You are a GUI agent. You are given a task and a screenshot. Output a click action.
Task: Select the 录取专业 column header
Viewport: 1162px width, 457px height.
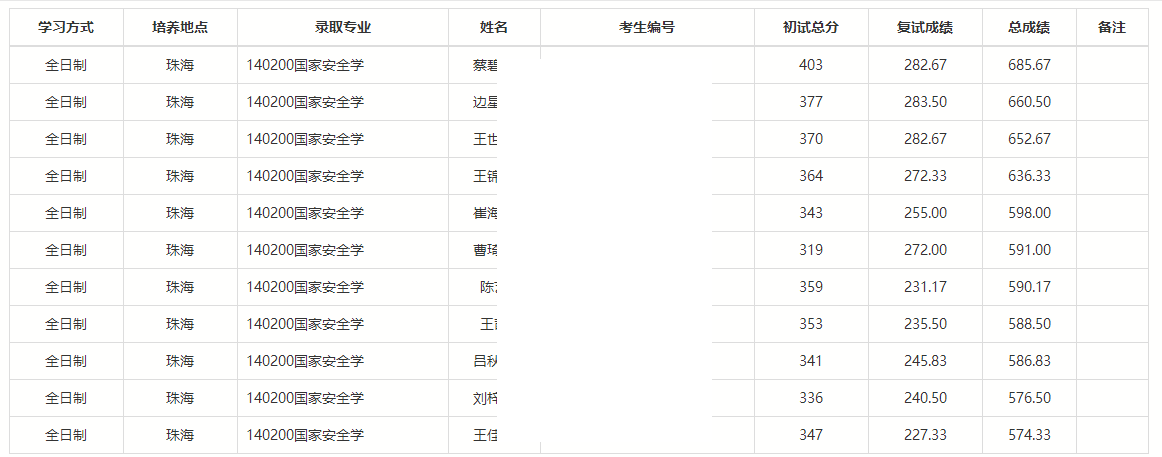tap(343, 28)
